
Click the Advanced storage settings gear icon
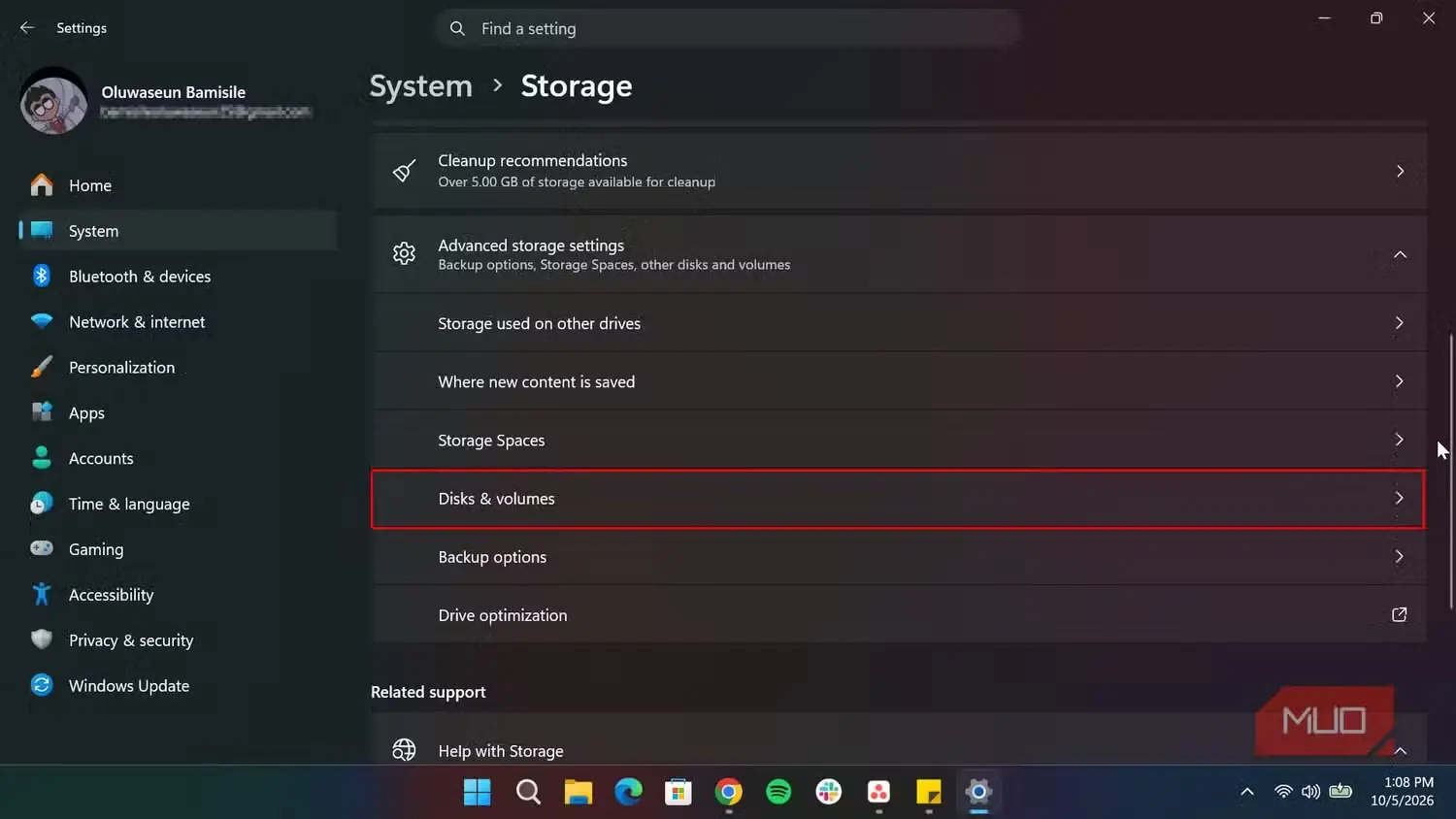[x=404, y=254]
